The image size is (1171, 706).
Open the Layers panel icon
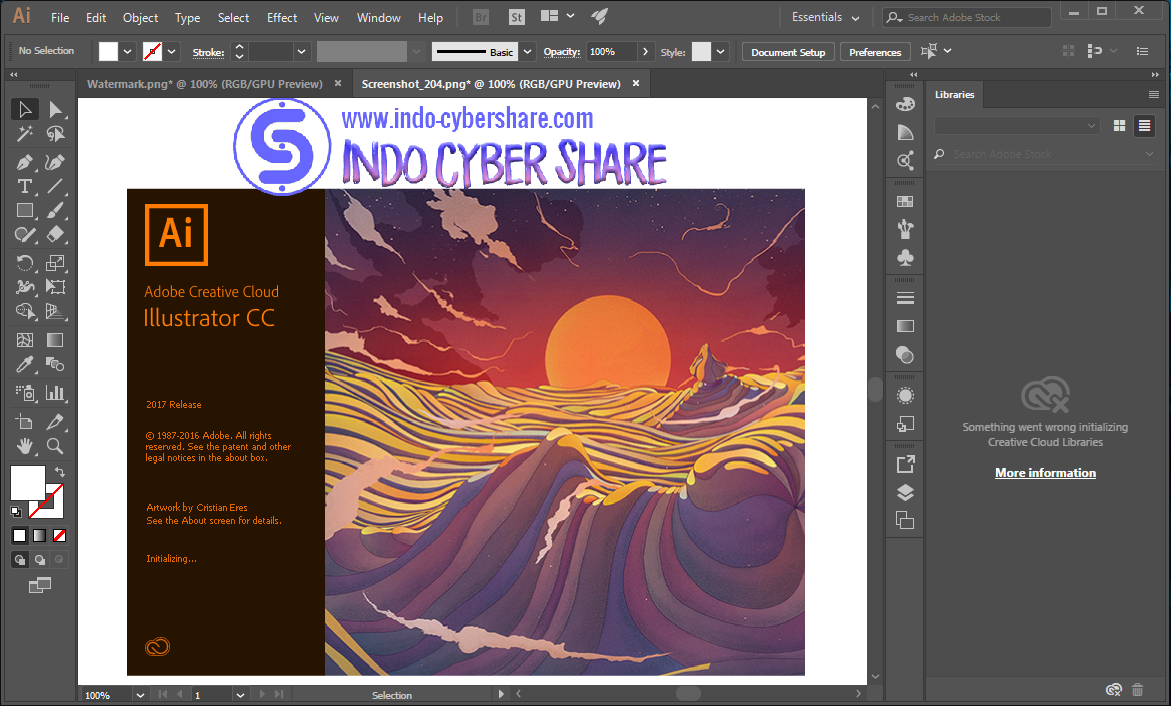[905, 492]
